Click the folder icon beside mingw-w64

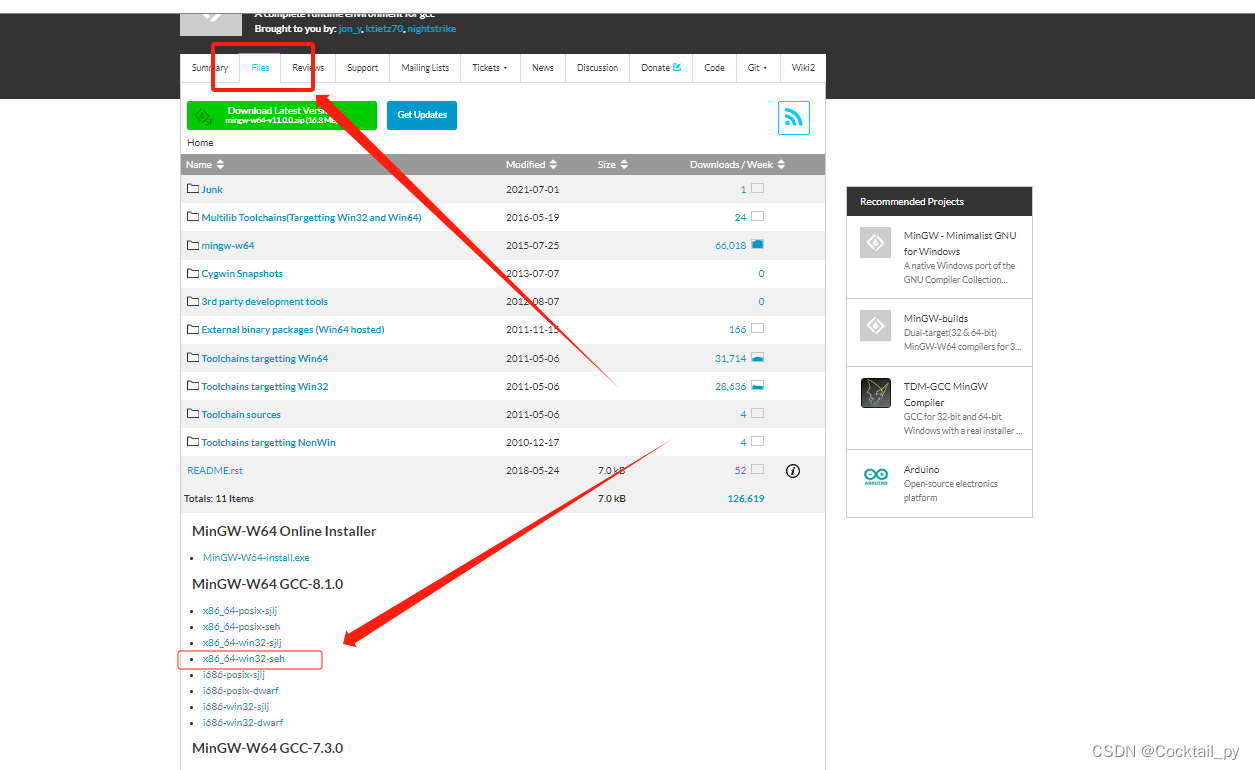(x=193, y=244)
